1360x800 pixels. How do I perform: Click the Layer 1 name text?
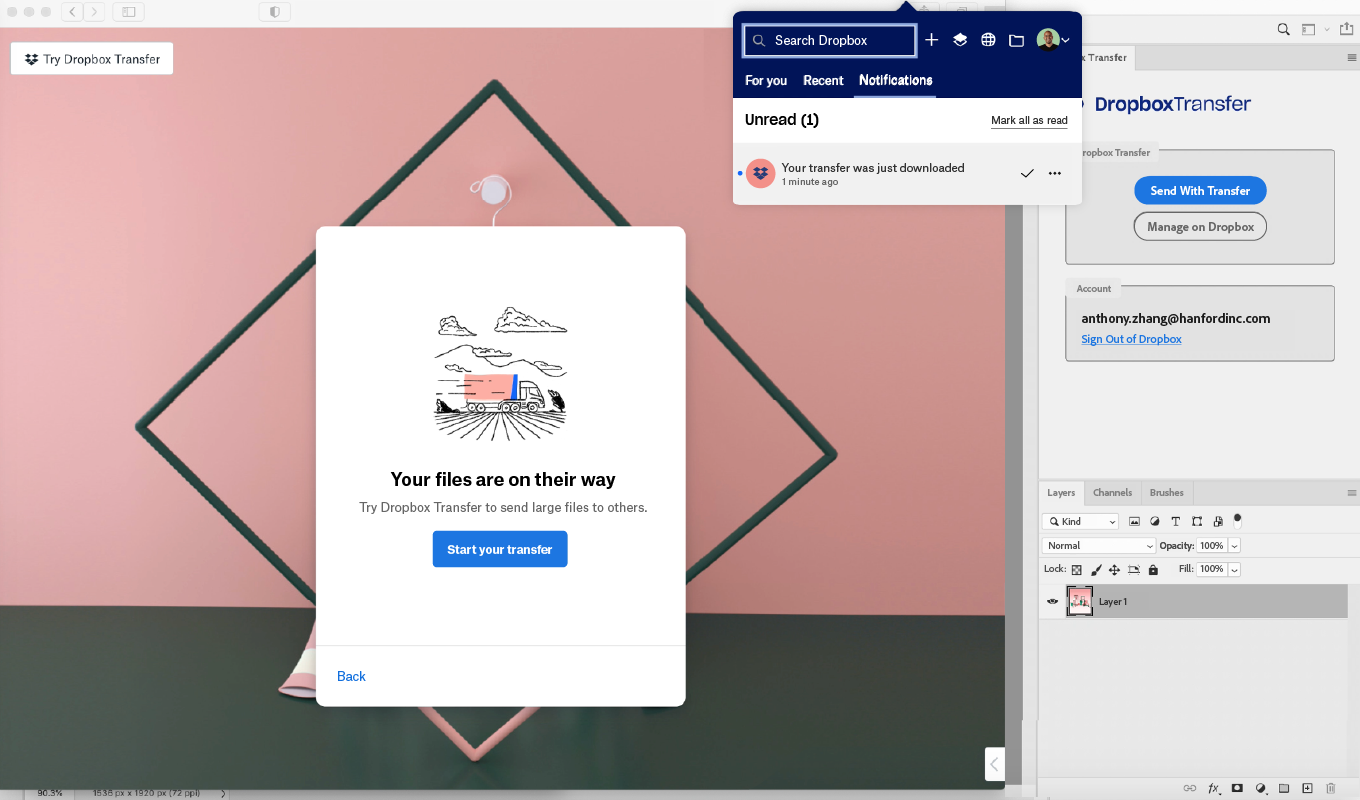(x=1113, y=601)
